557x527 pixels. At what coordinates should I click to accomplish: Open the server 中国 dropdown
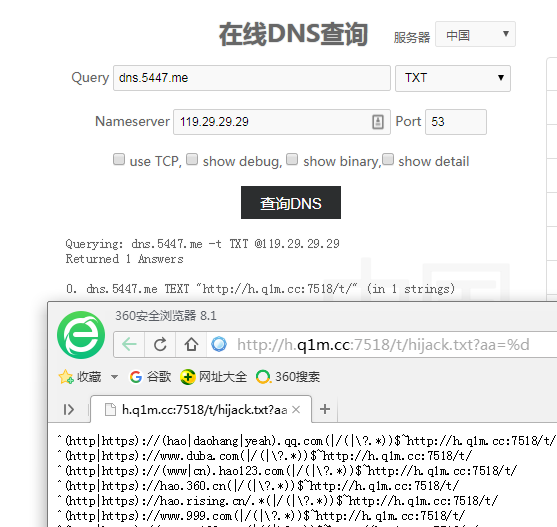coord(475,34)
